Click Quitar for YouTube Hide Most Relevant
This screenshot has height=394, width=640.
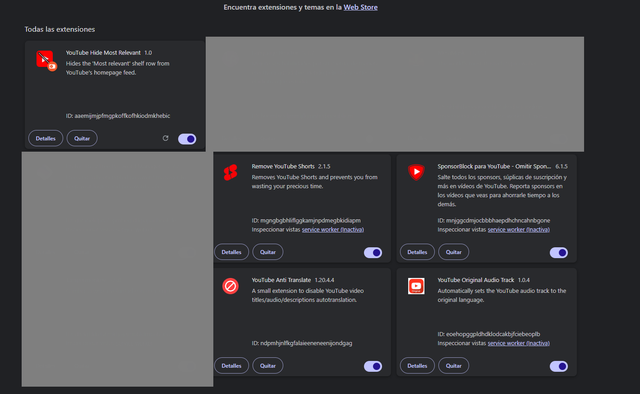tap(82, 138)
